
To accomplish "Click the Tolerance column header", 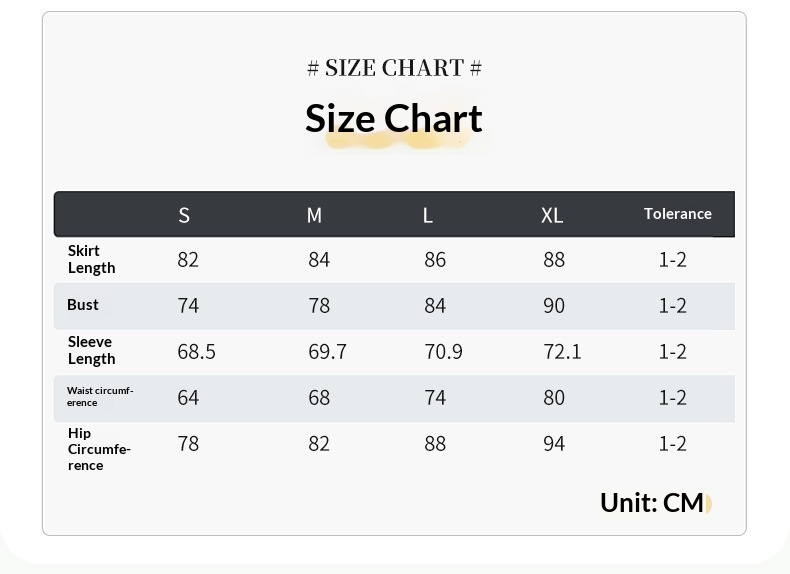I will (x=678, y=214).
